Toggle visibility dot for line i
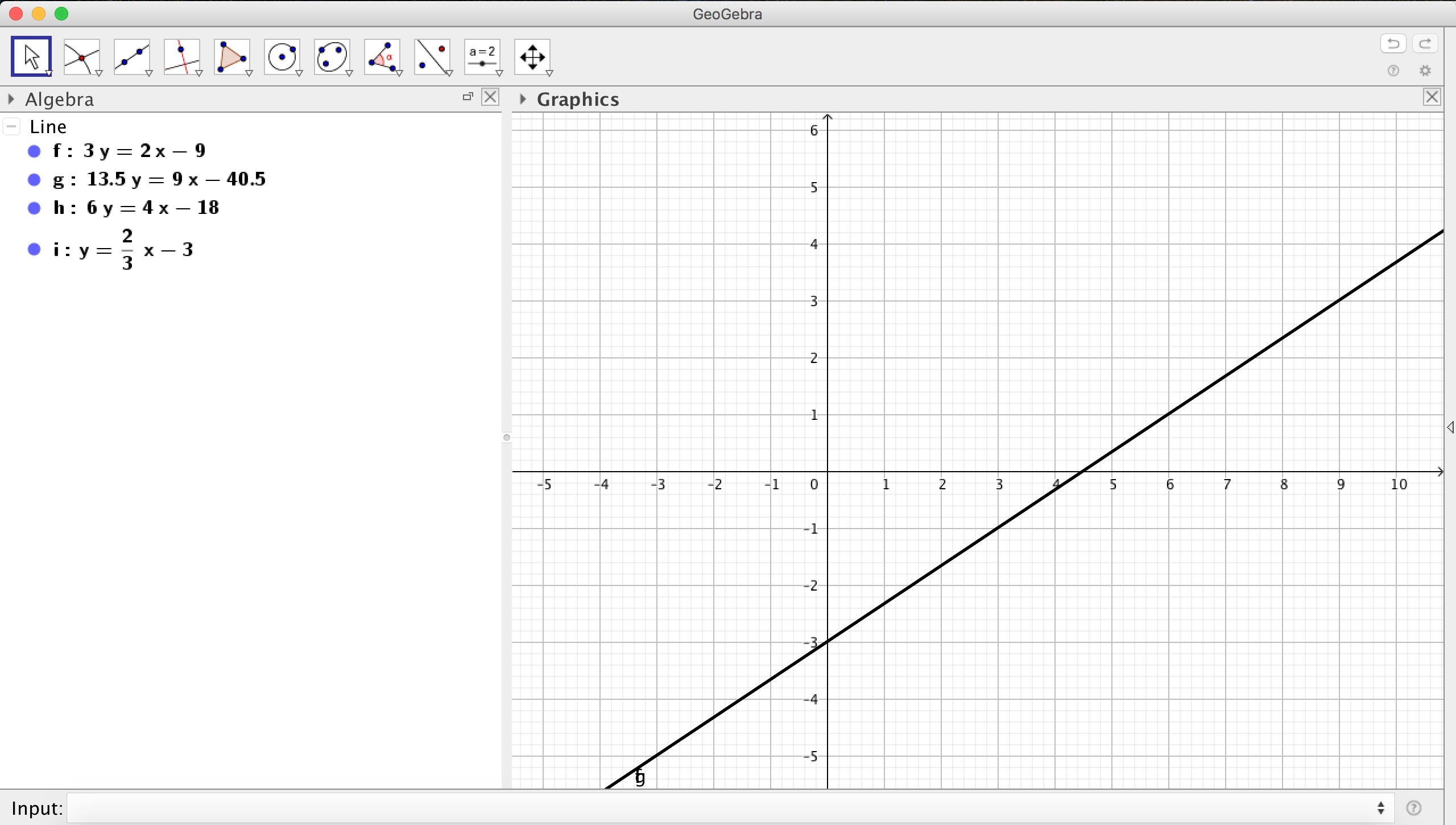 [34, 249]
